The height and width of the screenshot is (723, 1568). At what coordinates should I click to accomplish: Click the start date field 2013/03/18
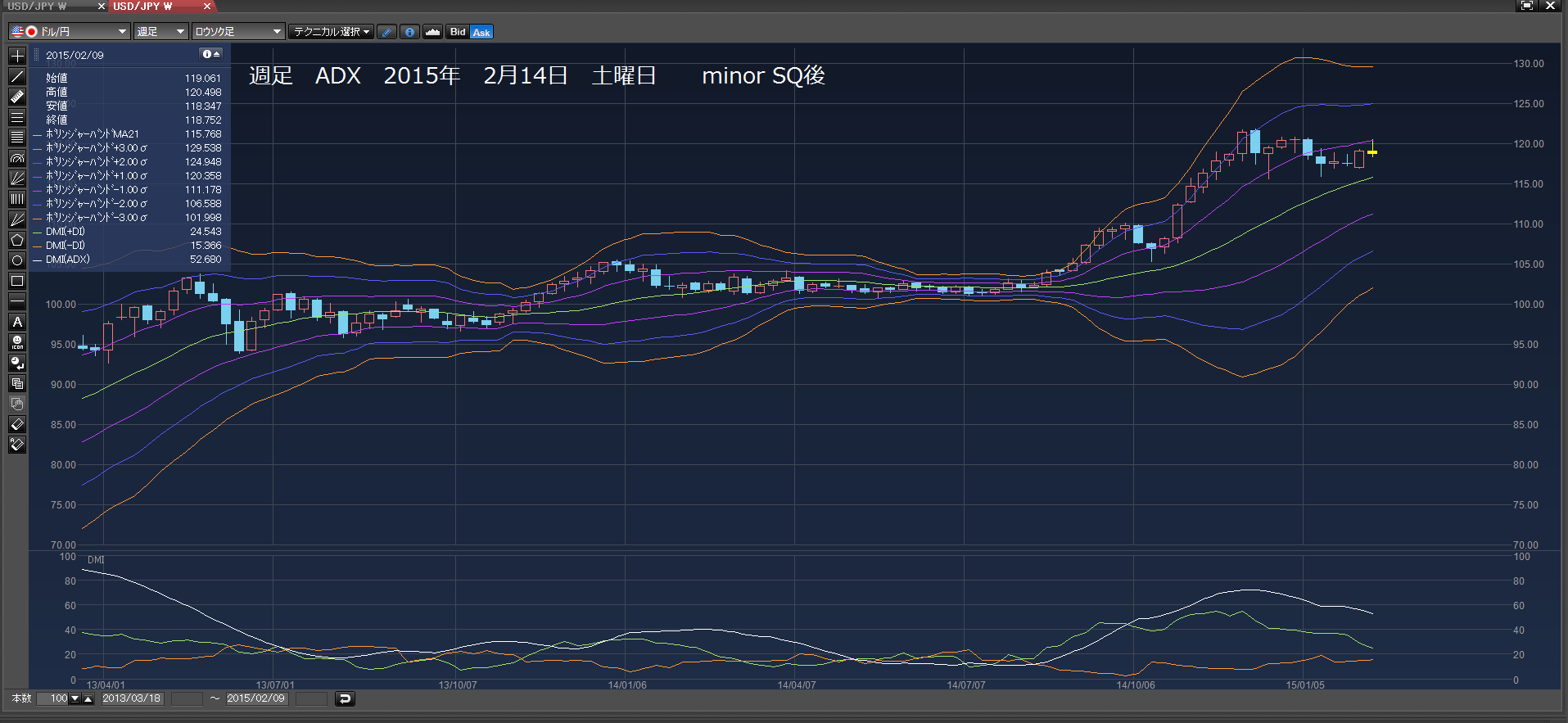pyautogui.click(x=132, y=698)
